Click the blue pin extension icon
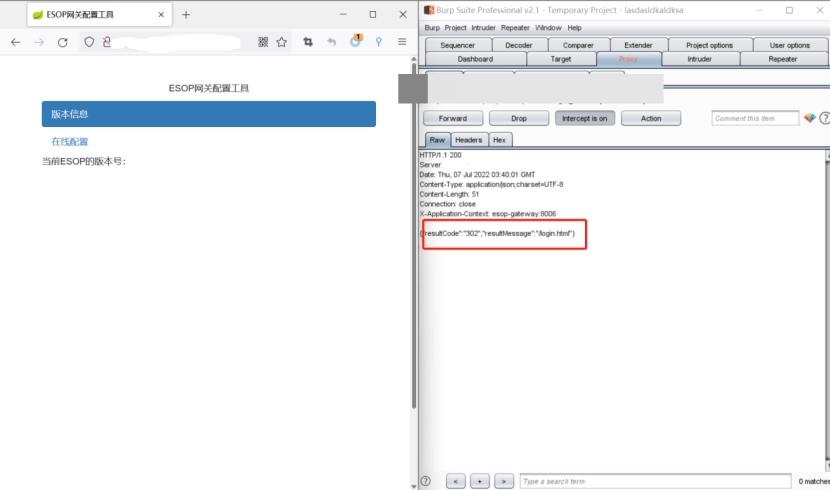This screenshot has width=830, height=490. [x=378, y=42]
